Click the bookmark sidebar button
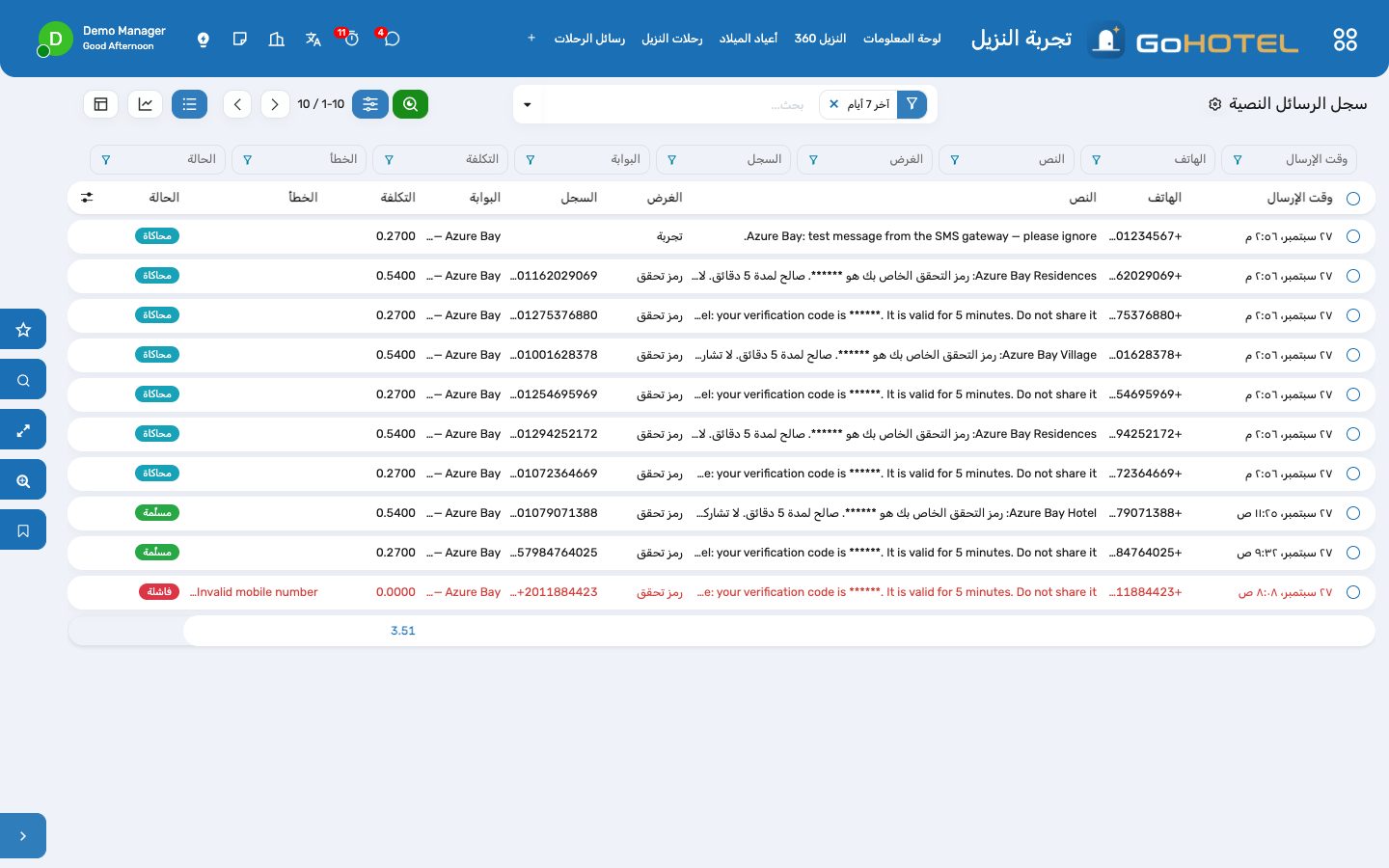 click(23, 530)
